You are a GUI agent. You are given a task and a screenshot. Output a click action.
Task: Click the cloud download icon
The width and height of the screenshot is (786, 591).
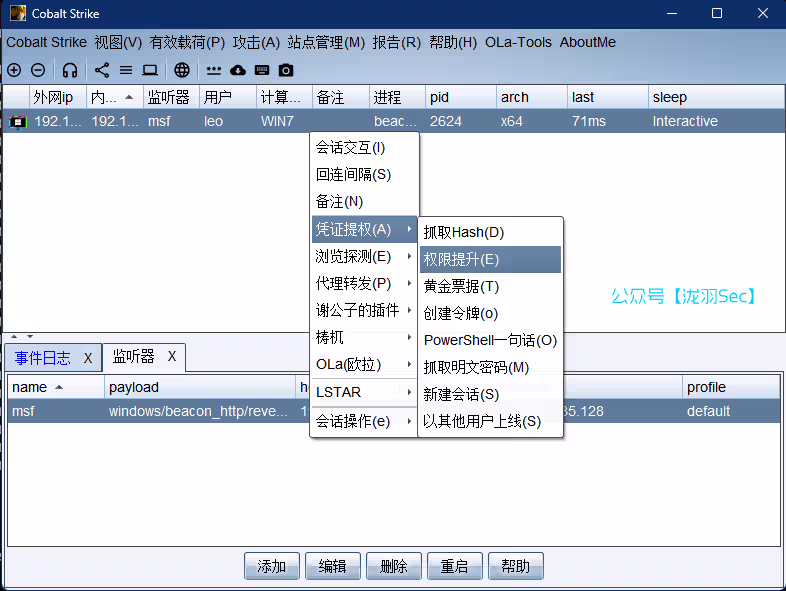coord(238,70)
